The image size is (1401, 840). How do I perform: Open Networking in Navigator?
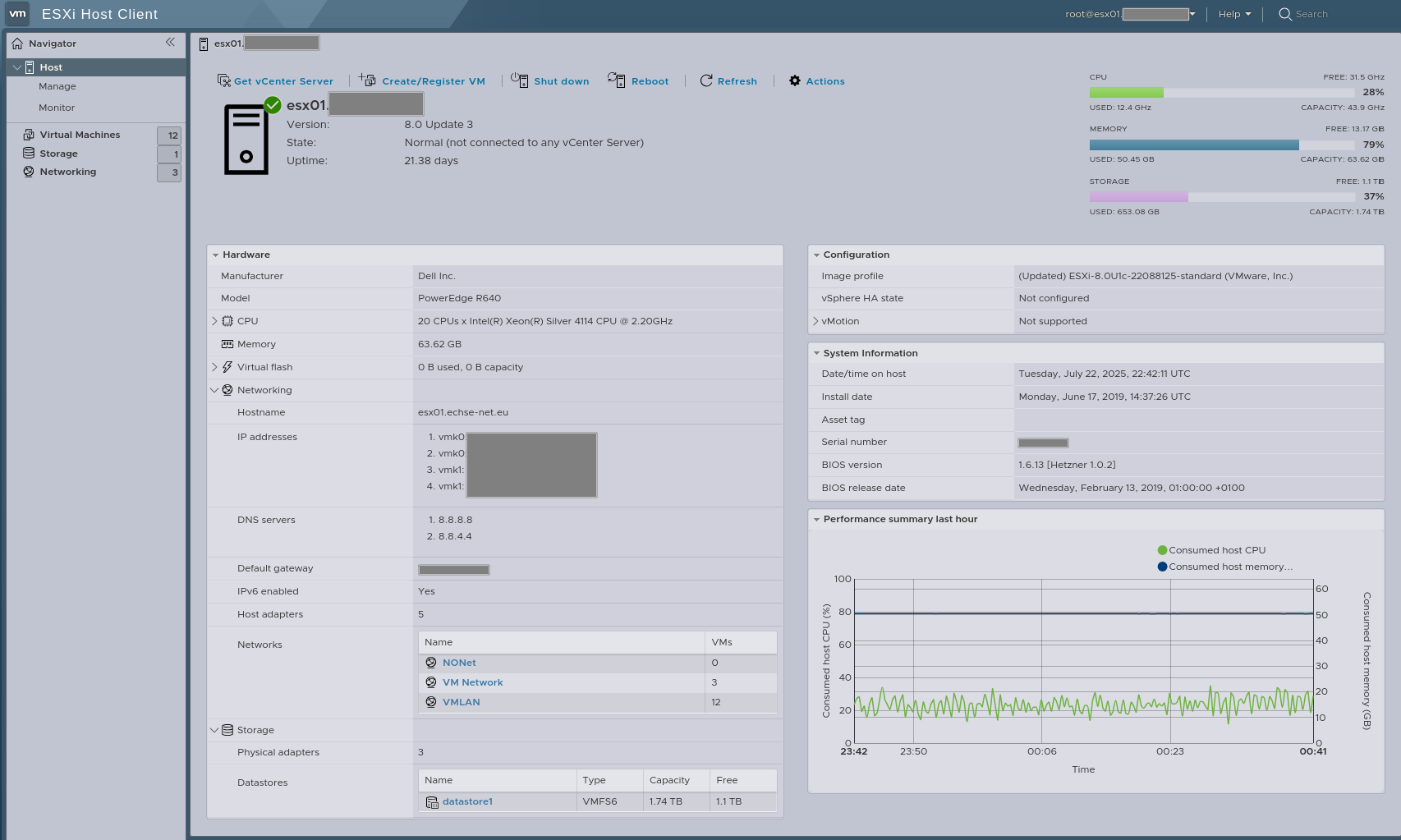click(68, 172)
